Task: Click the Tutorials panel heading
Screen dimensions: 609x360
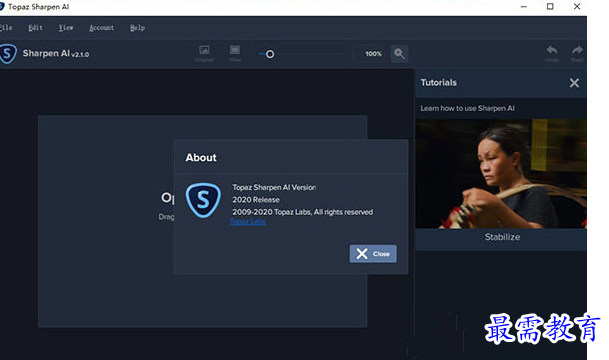Action: pos(438,82)
